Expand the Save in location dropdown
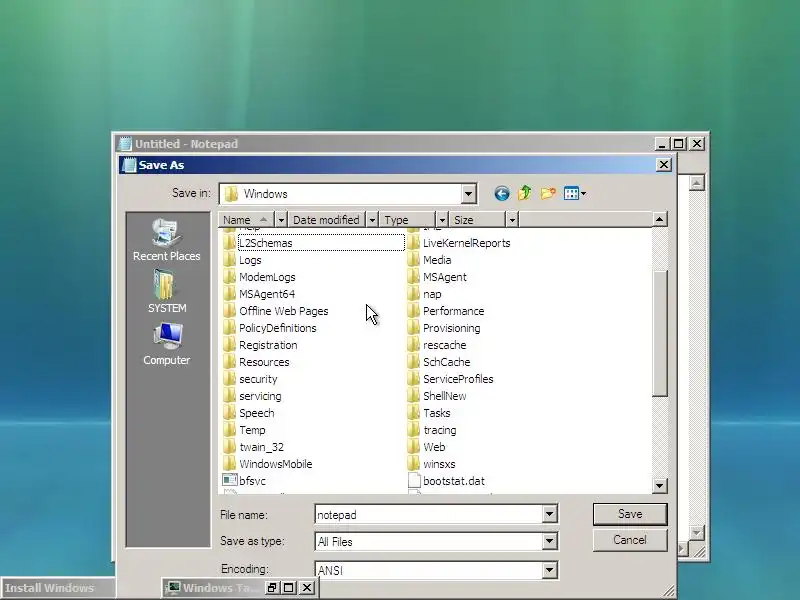This screenshot has height=600, width=800. [468, 194]
